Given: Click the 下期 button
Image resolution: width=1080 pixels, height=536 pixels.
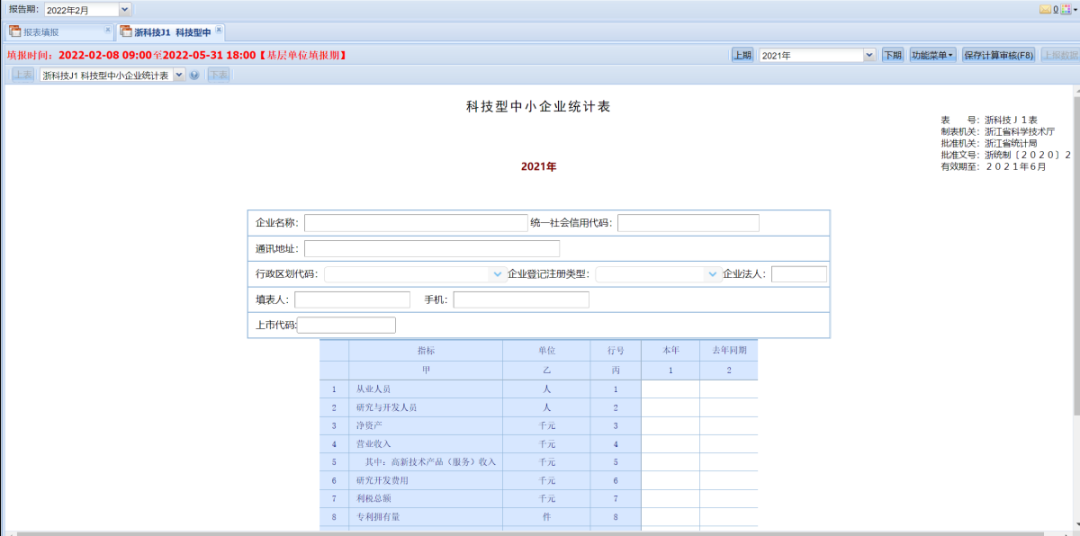Looking at the screenshot, I should 893,56.
